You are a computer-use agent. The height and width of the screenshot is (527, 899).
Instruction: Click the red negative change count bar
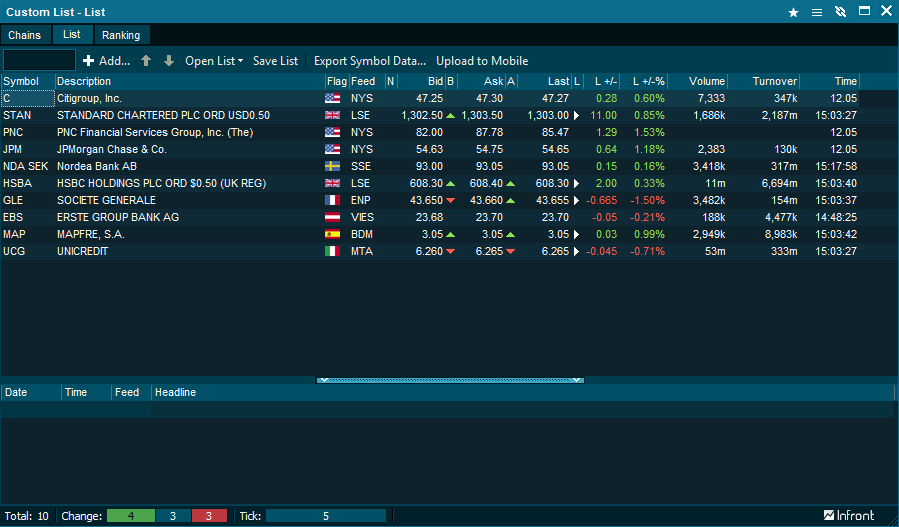pyautogui.click(x=209, y=516)
